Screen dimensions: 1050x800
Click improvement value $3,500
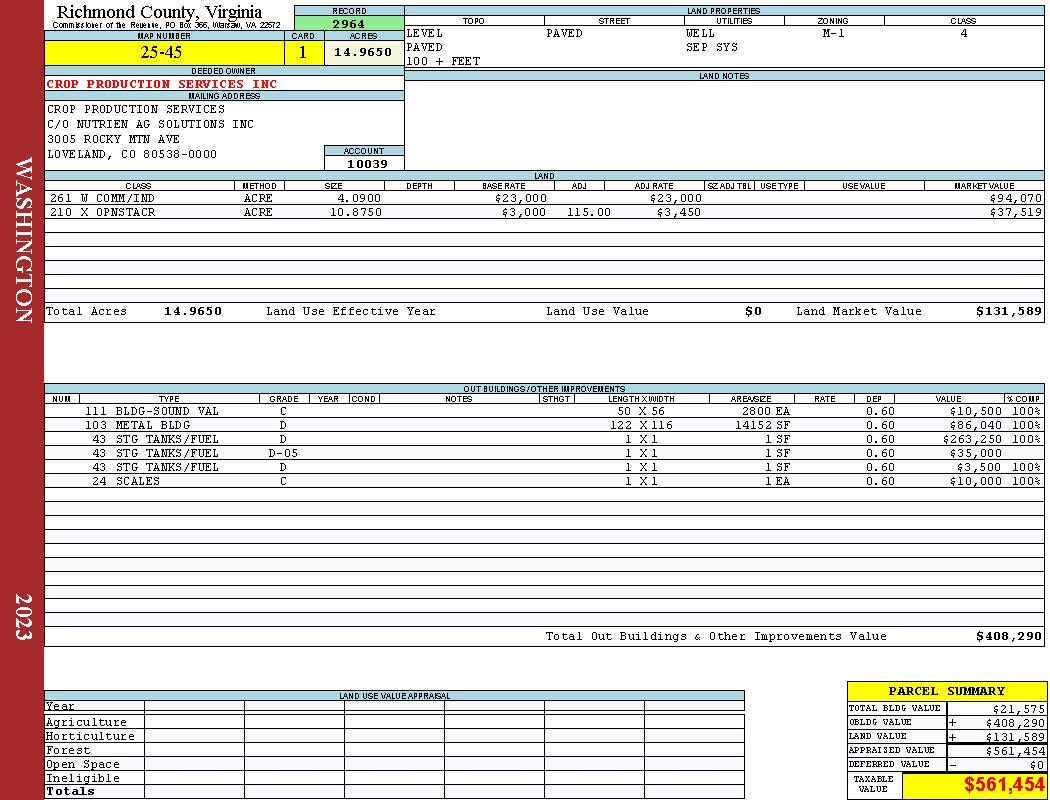(x=979, y=467)
